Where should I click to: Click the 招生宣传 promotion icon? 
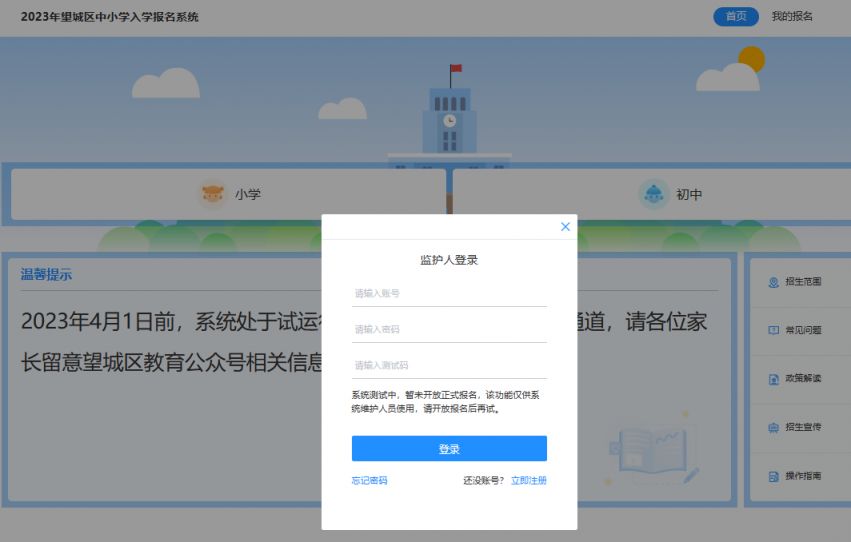[773, 428]
